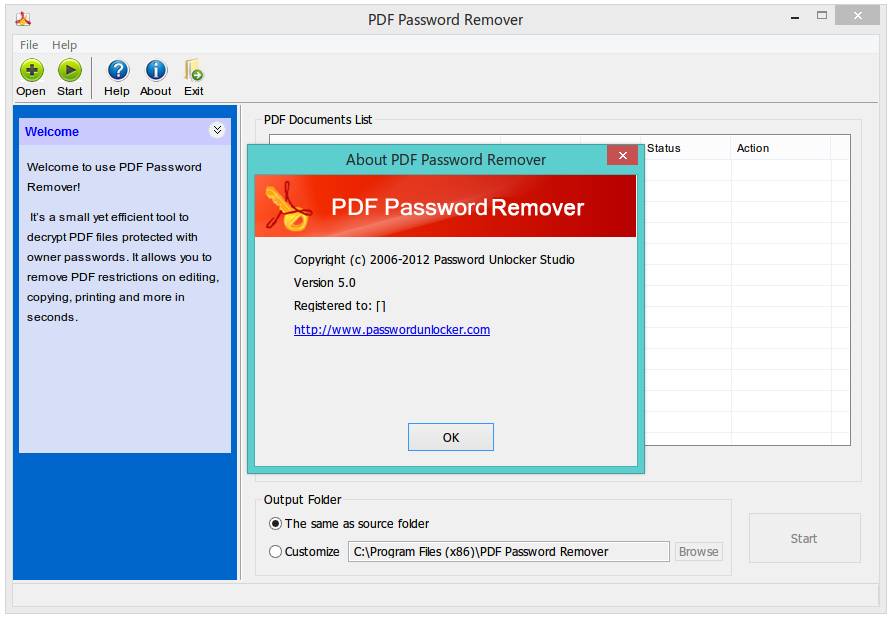Click inside the output folder path field
This screenshot has height=619, width=893.
pyautogui.click(x=508, y=551)
